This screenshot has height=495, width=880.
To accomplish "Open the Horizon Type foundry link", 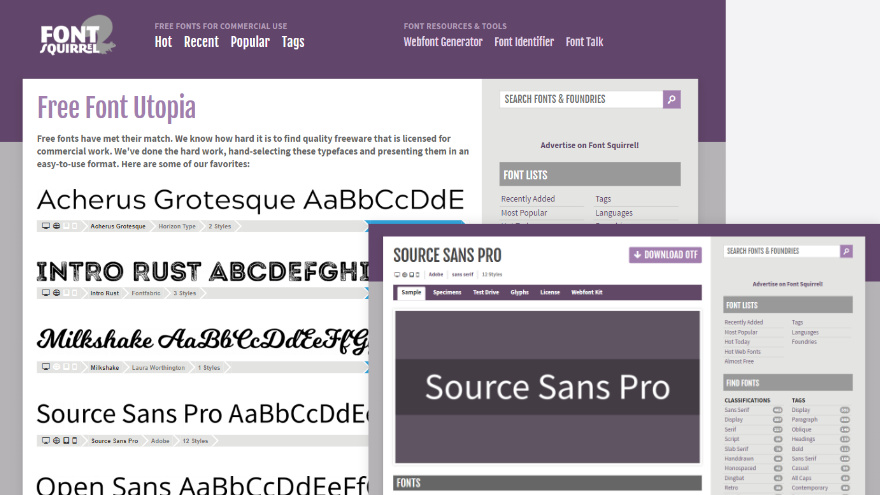I will coord(178,226).
